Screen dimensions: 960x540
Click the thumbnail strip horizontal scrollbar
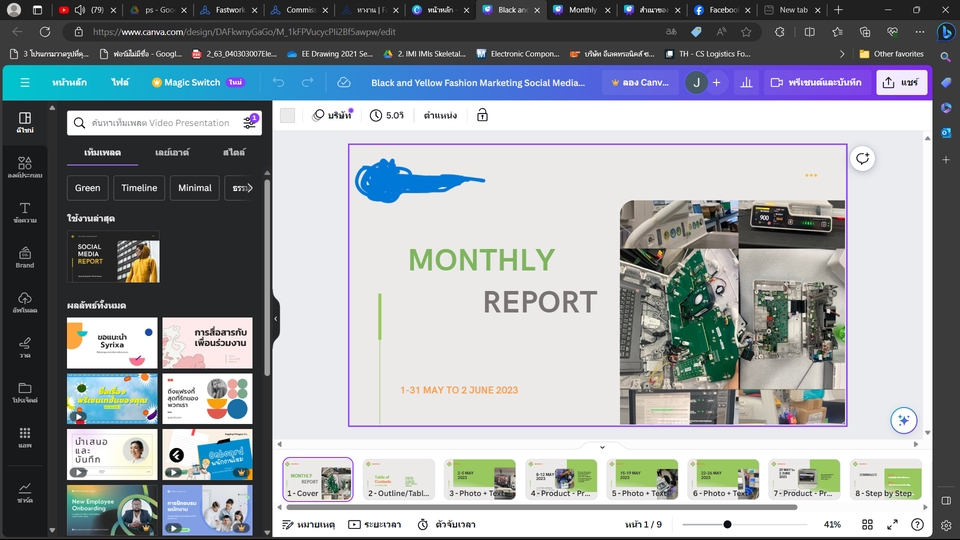(542, 507)
